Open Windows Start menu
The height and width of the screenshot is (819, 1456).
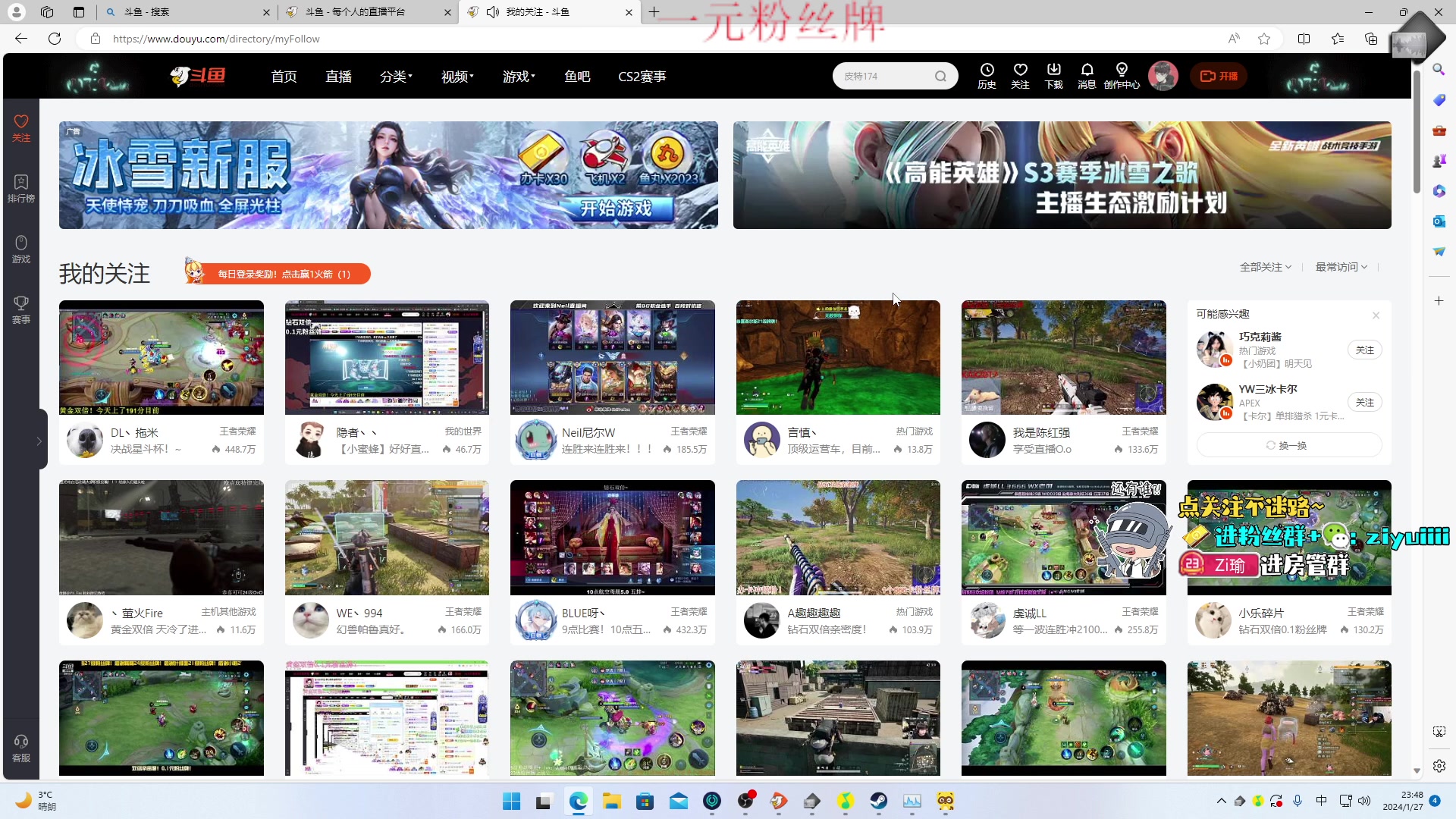511,801
